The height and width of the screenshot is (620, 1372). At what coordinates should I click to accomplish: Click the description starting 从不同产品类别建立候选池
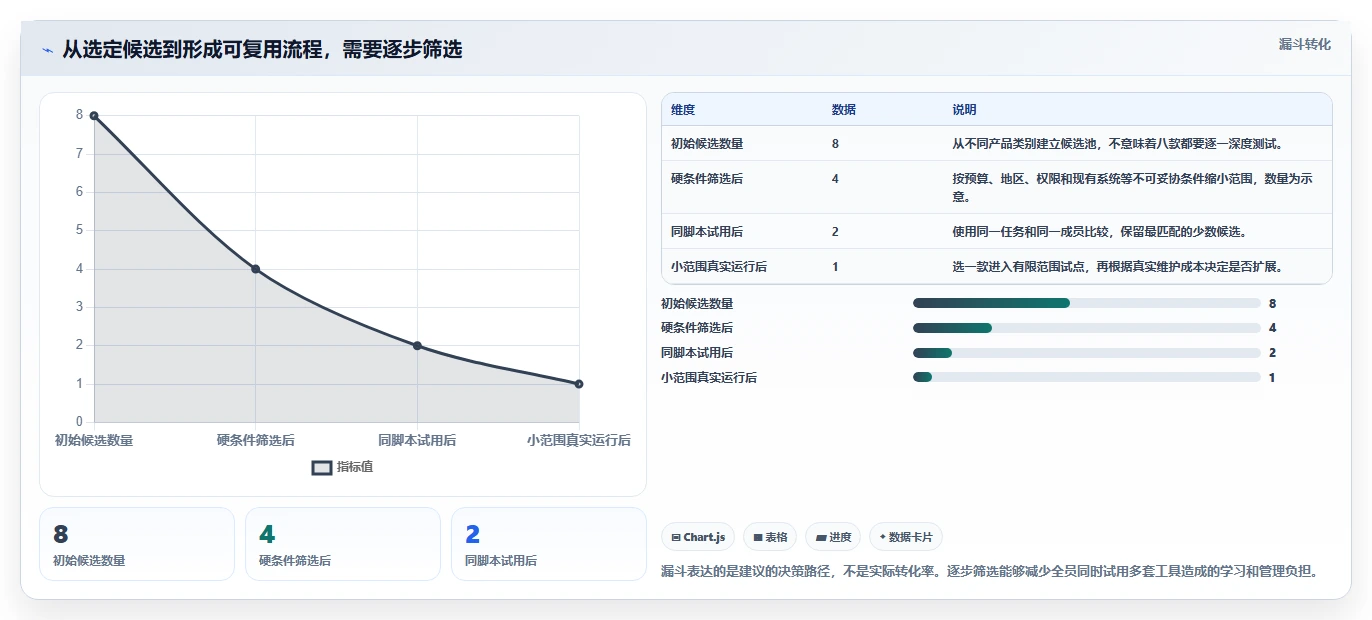(1117, 144)
